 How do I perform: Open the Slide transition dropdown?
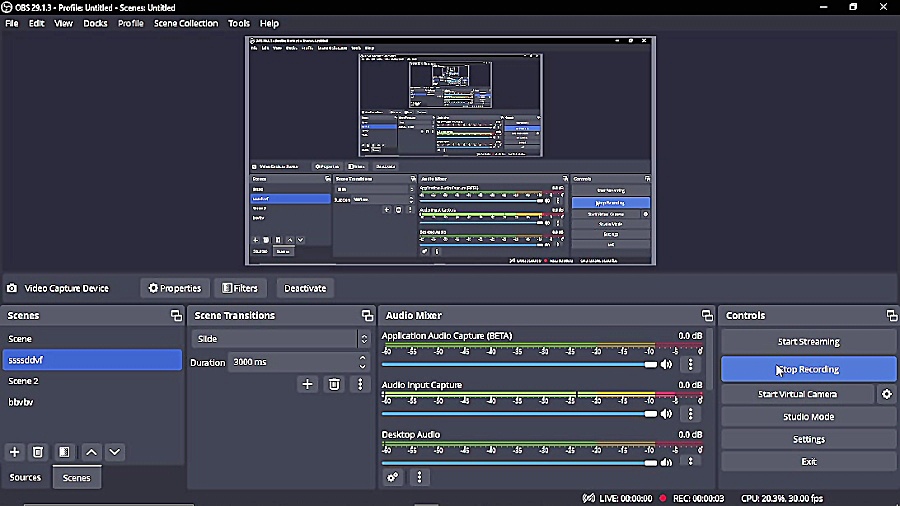point(280,339)
